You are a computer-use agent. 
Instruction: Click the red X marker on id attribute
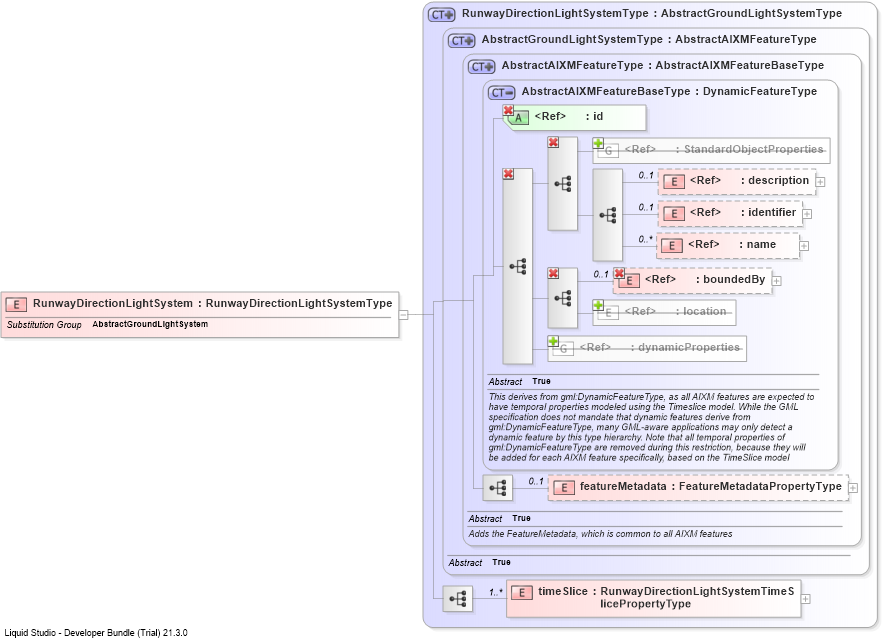[x=508, y=110]
